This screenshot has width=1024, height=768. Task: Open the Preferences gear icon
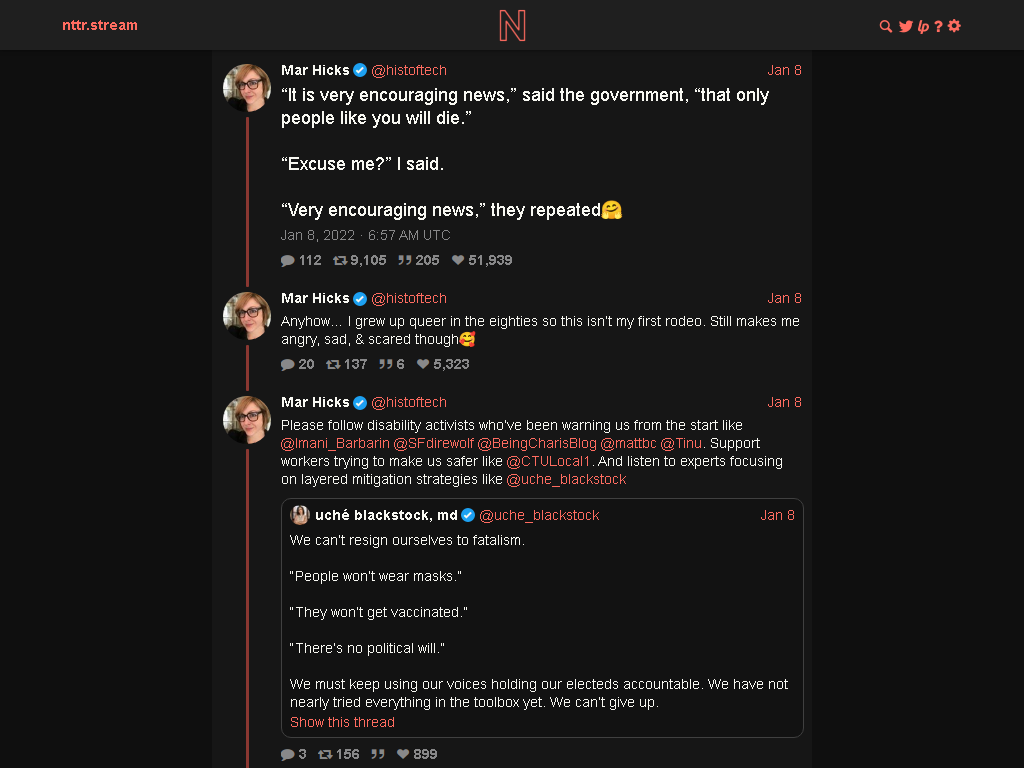click(954, 26)
